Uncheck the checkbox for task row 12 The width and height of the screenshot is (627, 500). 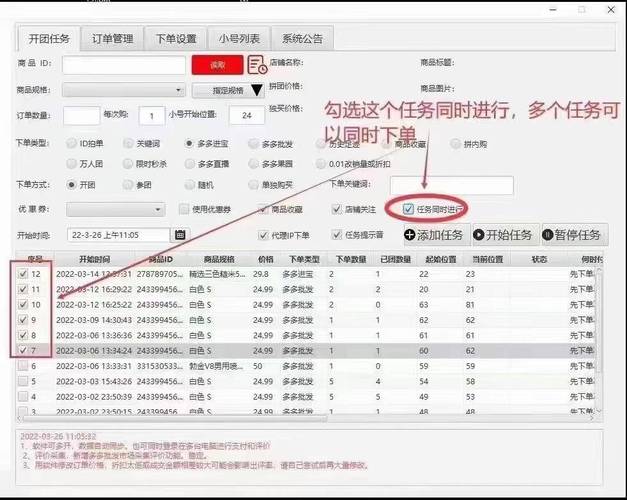(x=23, y=274)
